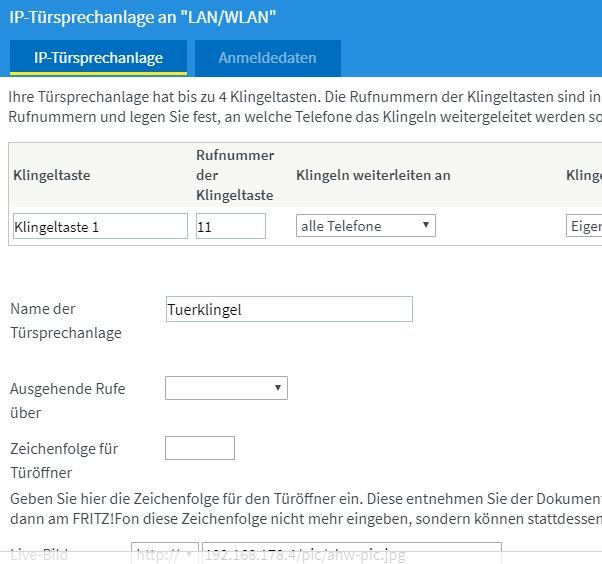Click the "Klingeltaste" column header

click(x=52, y=175)
